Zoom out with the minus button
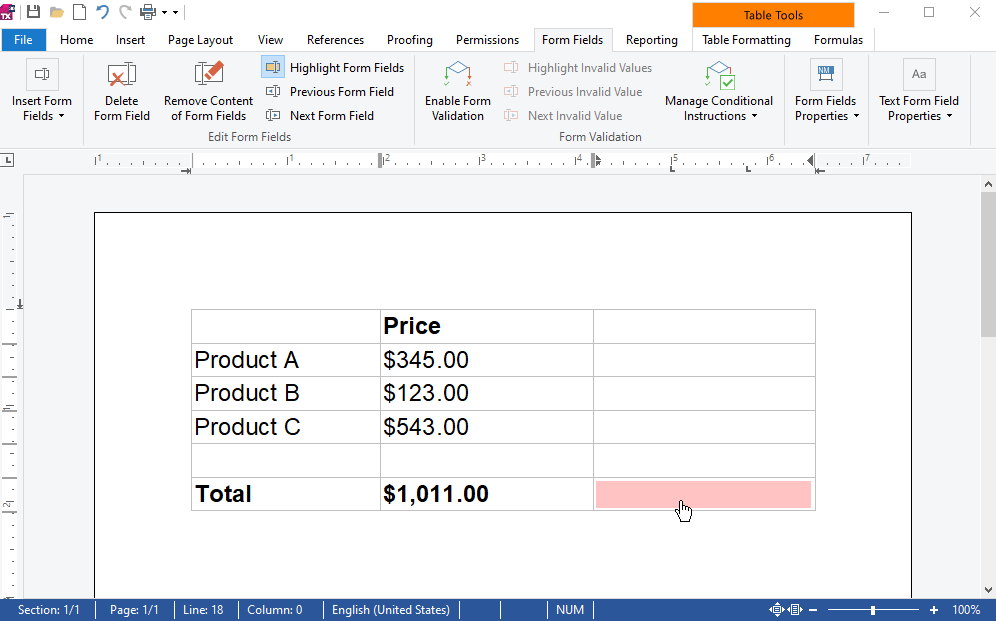Screen dimensions: 996x621 tap(813, 610)
